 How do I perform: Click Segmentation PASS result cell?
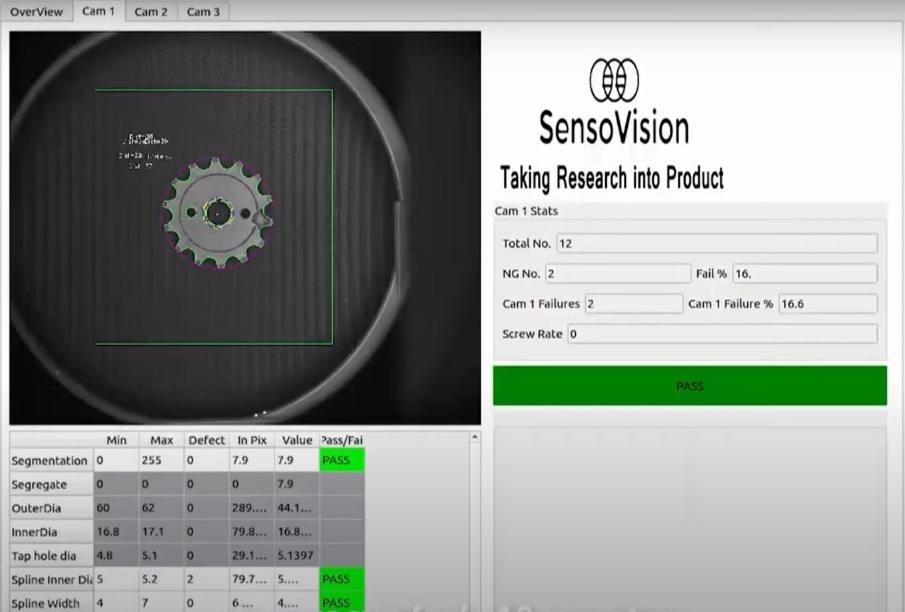pos(342,460)
